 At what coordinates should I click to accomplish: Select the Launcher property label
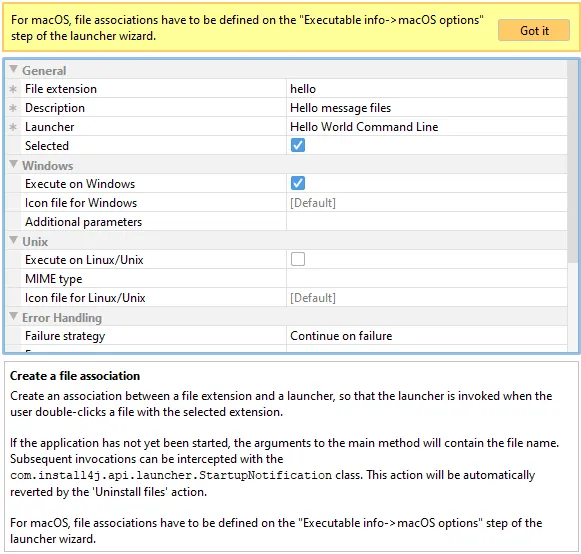[x=50, y=127]
